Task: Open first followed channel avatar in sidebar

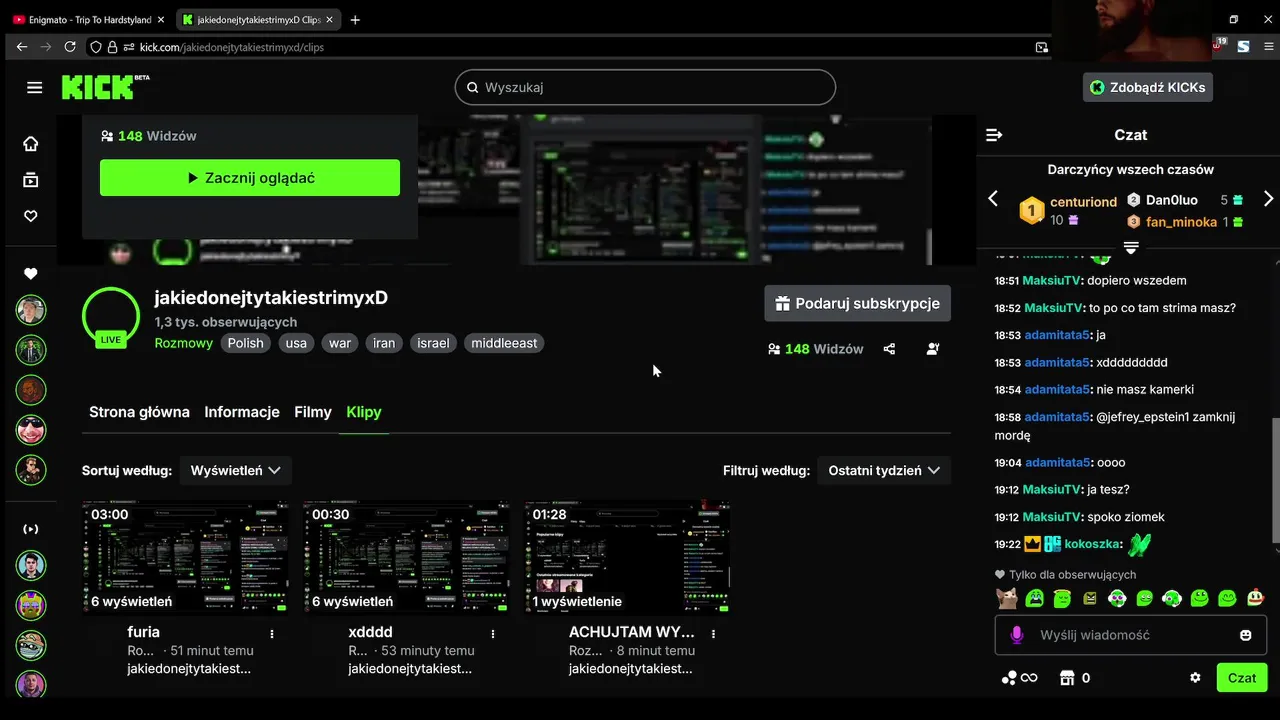Action: [x=31, y=310]
